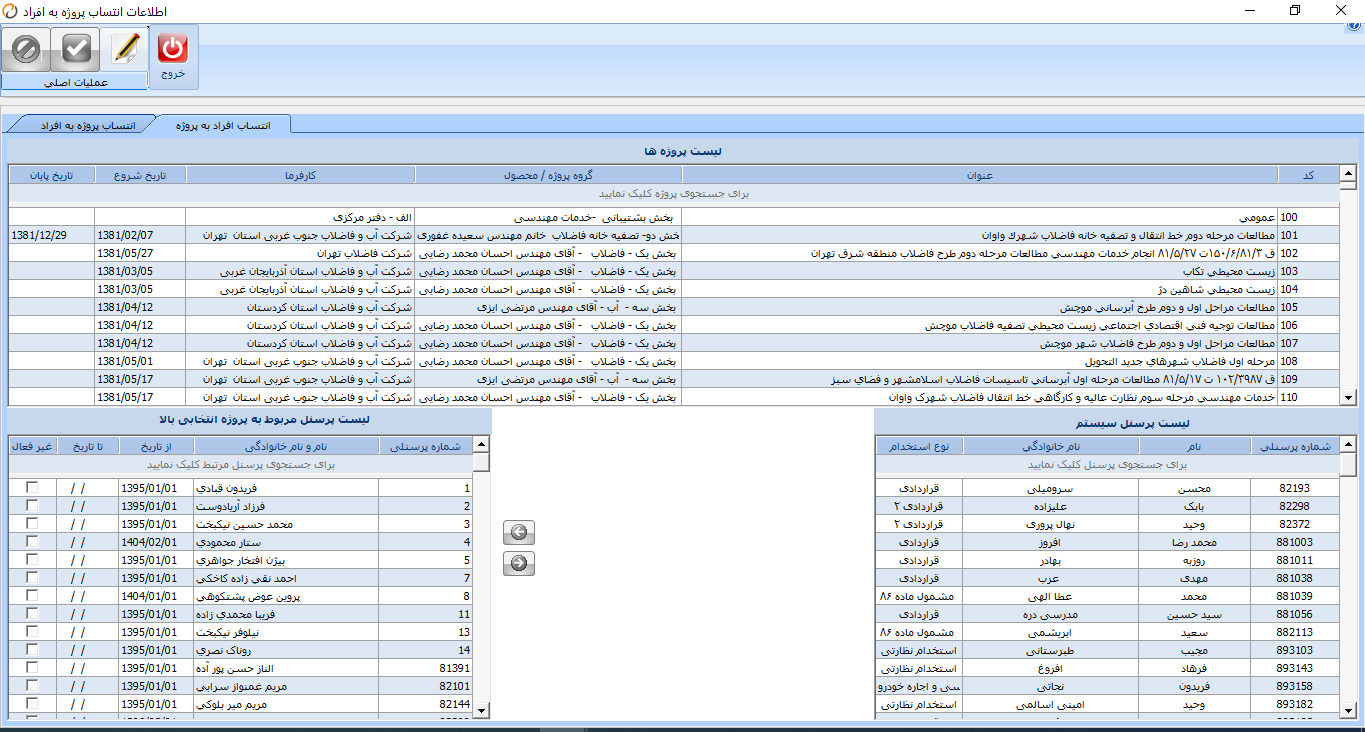Click the تاریخ شروع column header
Image resolution: width=1365 pixels, height=732 pixels.
(x=140, y=175)
